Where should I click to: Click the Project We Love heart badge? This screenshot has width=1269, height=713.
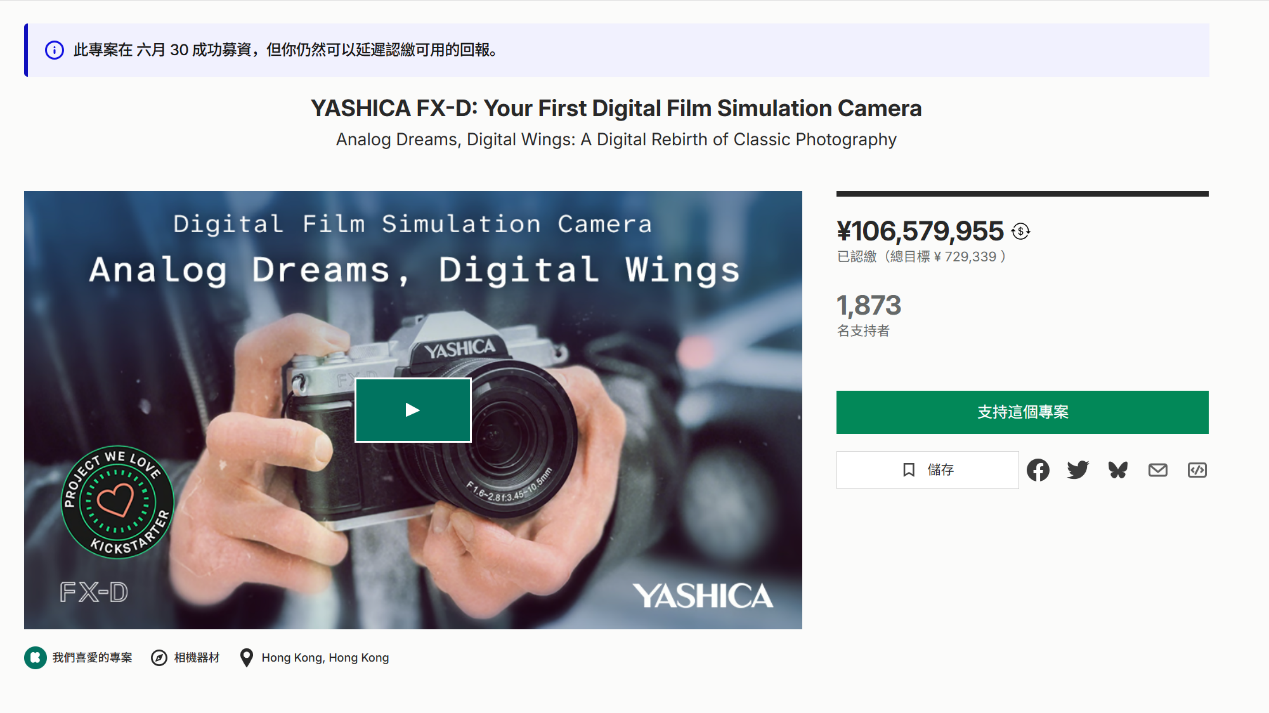pyautogui.click(x=118, y=501)
